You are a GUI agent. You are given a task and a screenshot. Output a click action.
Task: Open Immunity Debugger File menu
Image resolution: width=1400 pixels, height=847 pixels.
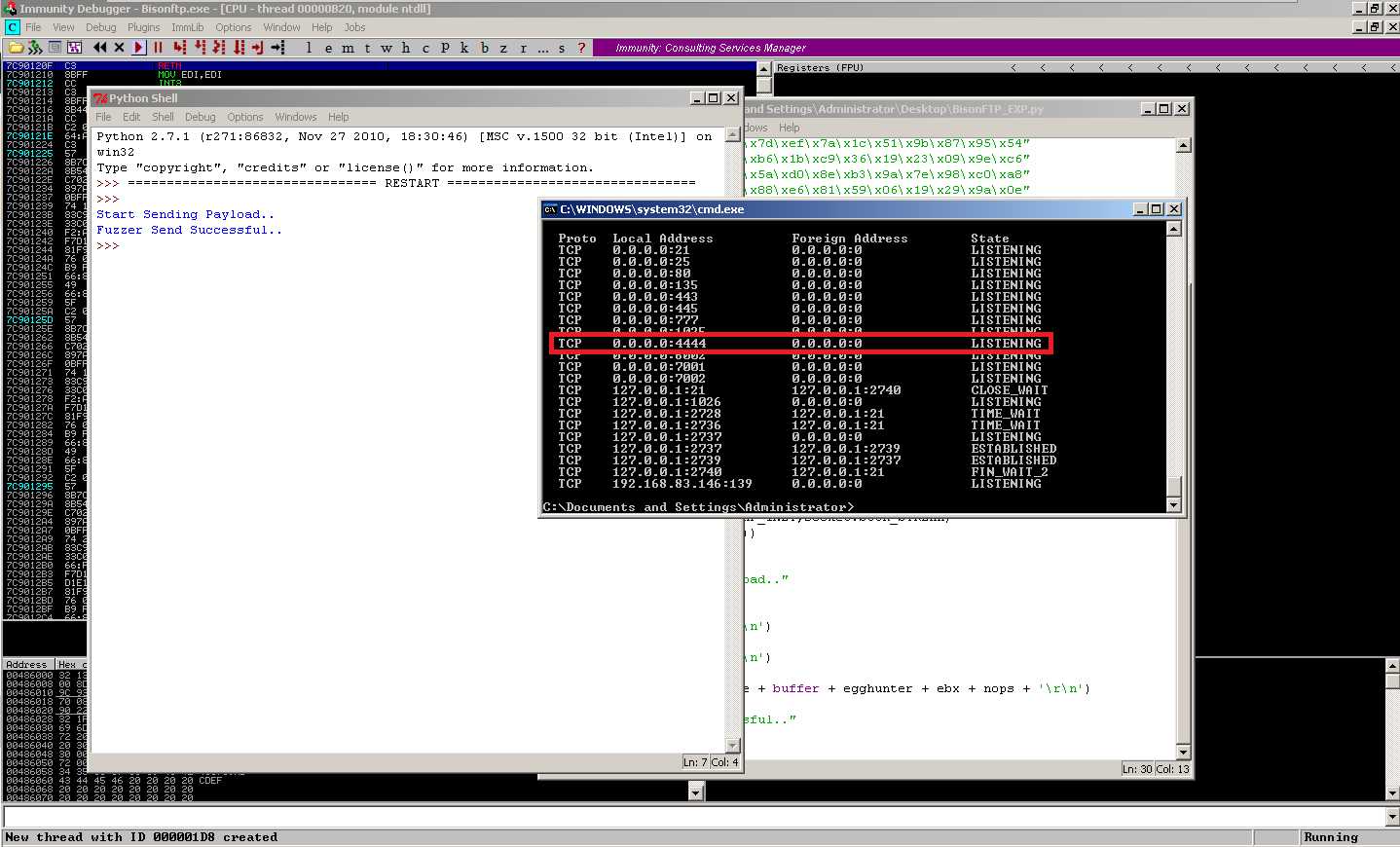click(33, 27)
